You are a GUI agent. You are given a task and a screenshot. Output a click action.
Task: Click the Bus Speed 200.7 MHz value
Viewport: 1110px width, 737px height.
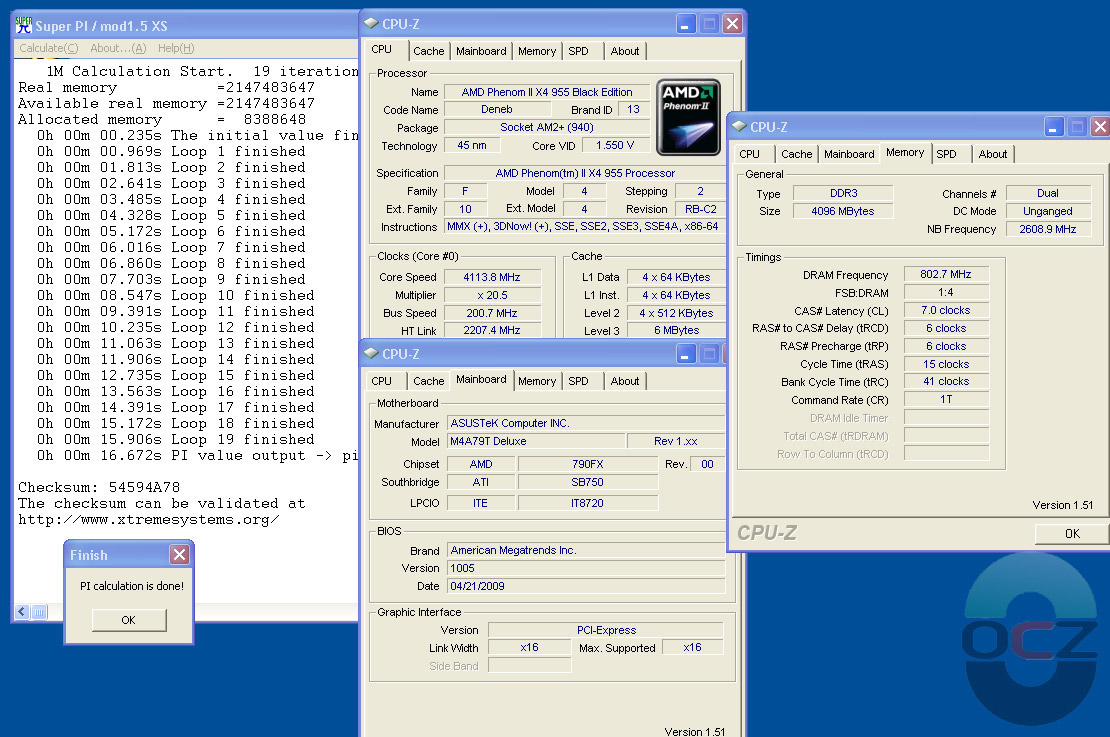tap(491, 313)
